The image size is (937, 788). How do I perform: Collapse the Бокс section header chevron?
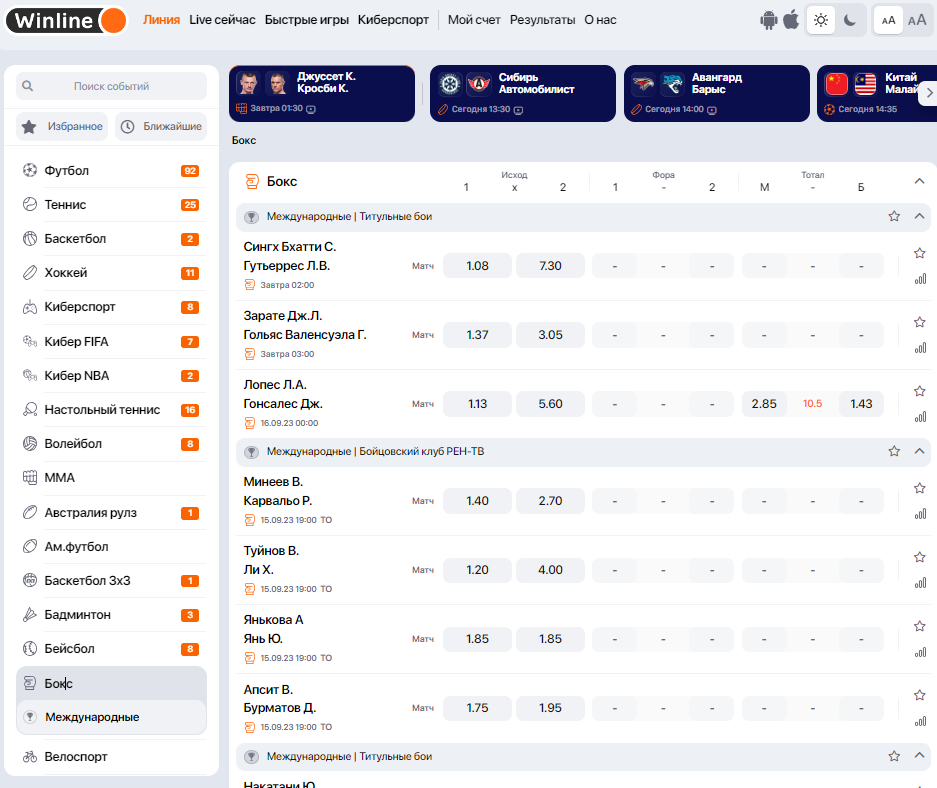pyautogui.click(x=919, y=181)
